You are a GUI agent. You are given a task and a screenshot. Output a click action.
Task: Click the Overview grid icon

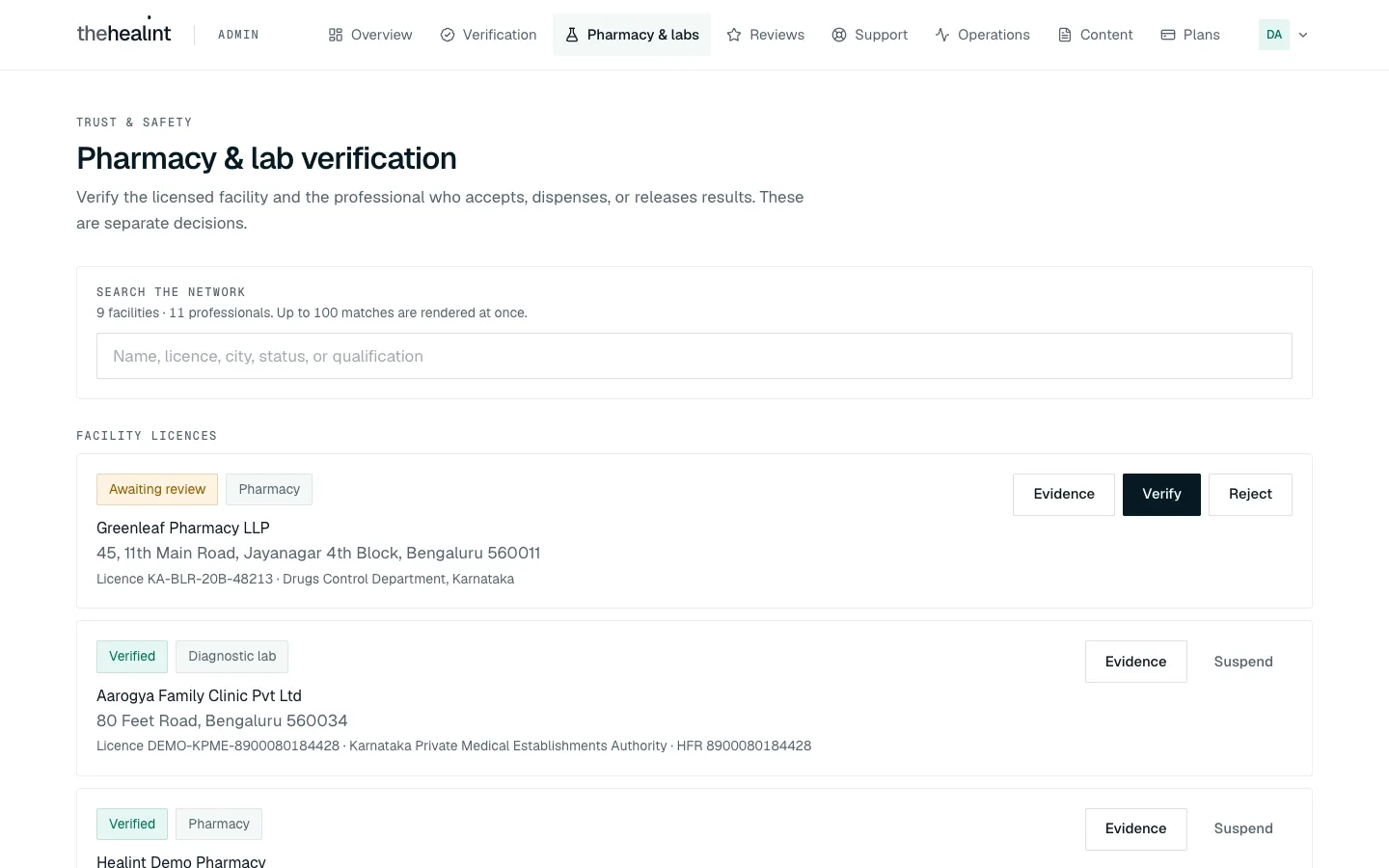[x=336, y=35]
